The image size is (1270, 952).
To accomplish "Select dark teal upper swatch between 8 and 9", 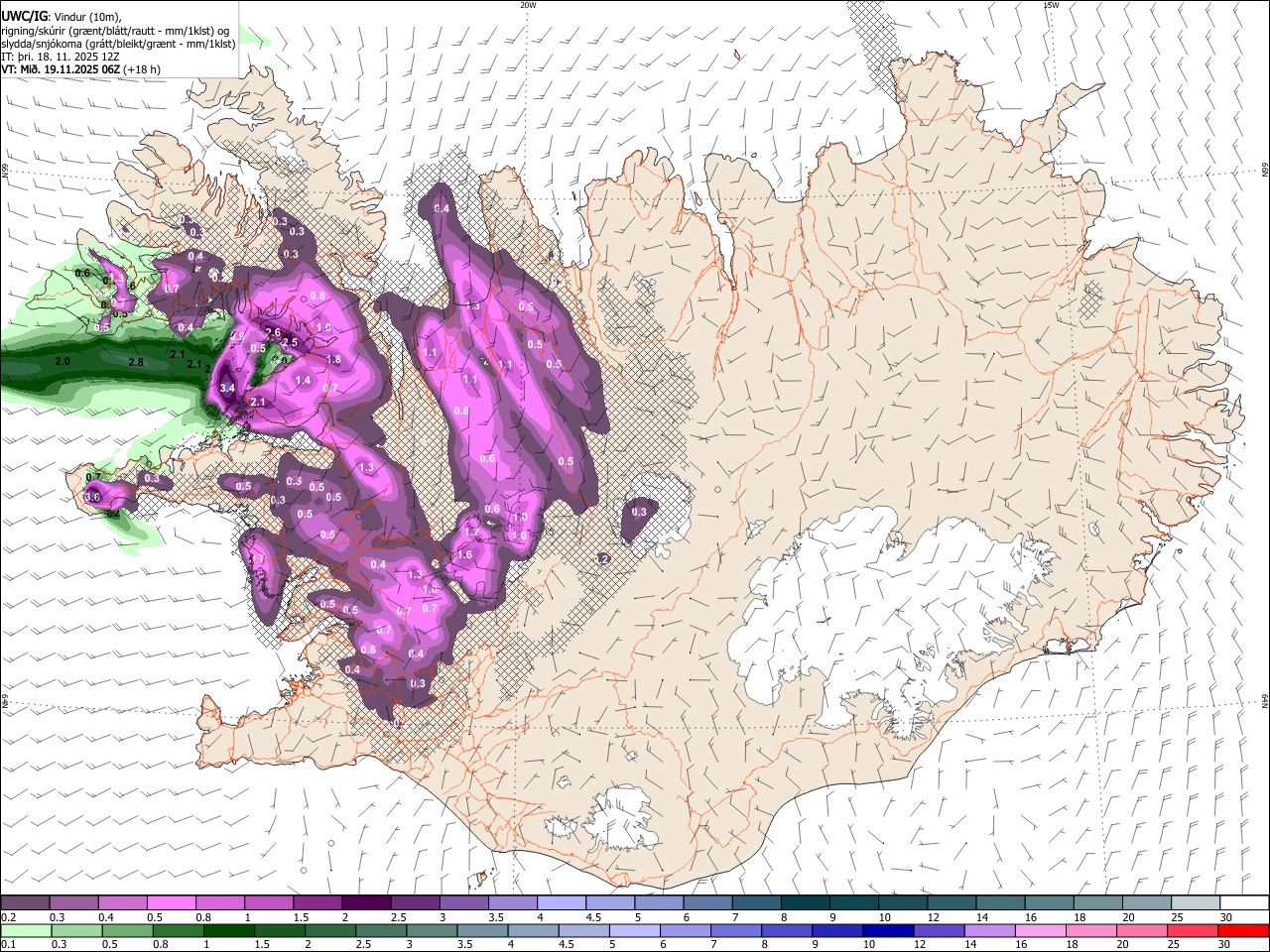I will coord(805,902).
